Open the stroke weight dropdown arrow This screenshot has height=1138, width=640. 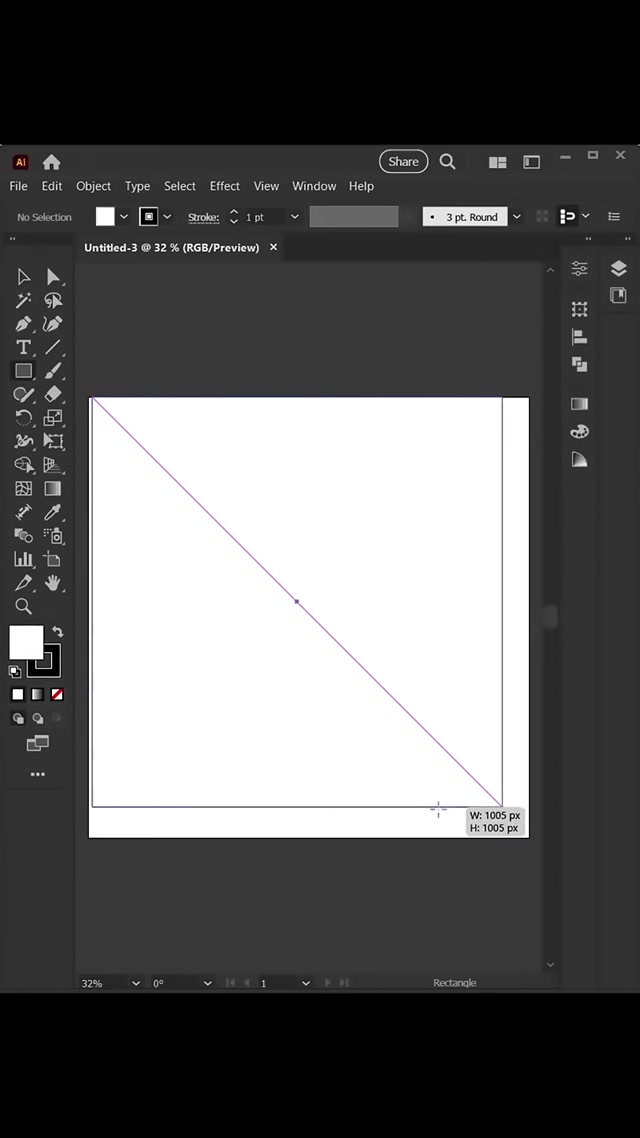pyautogui.click(x=294, y=217)
